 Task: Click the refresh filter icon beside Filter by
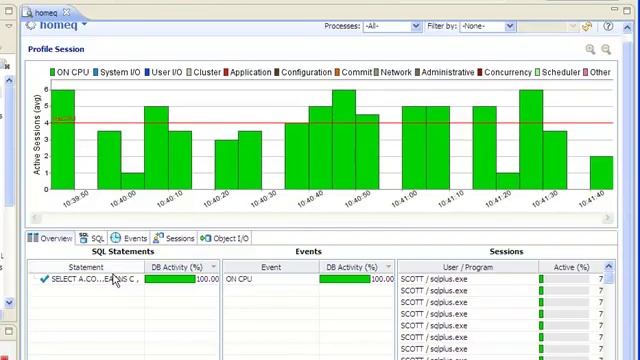pyautogui.click(x=587, y=27)
